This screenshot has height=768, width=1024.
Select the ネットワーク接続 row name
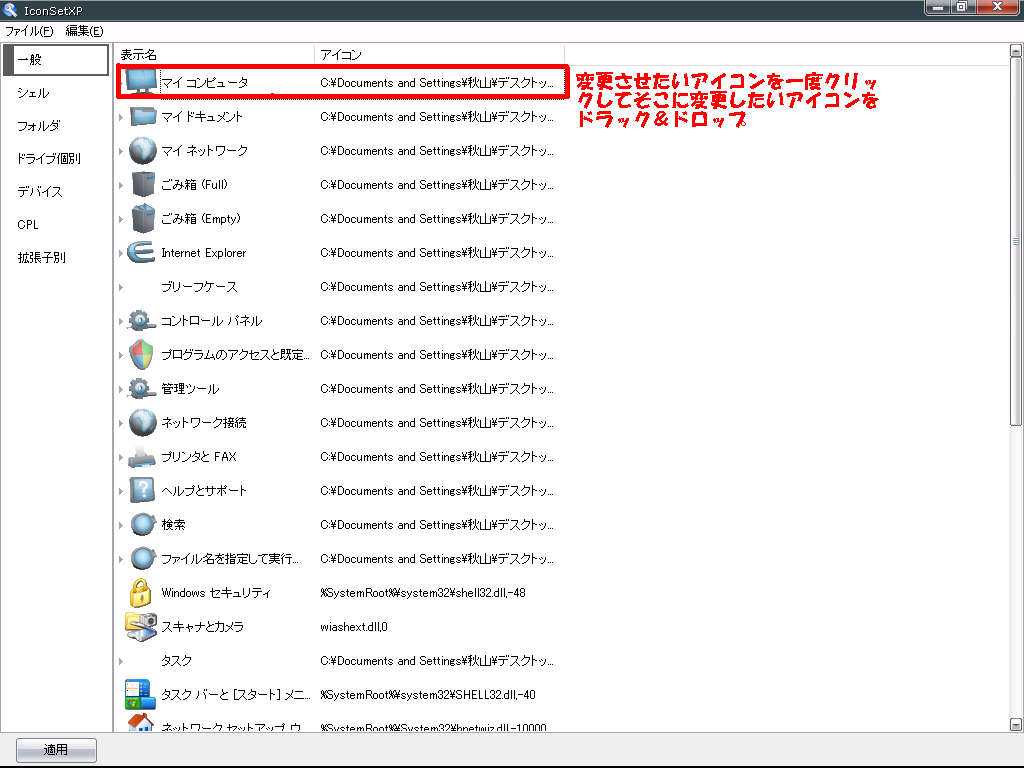pyautogui.click(x=204, y=423)
